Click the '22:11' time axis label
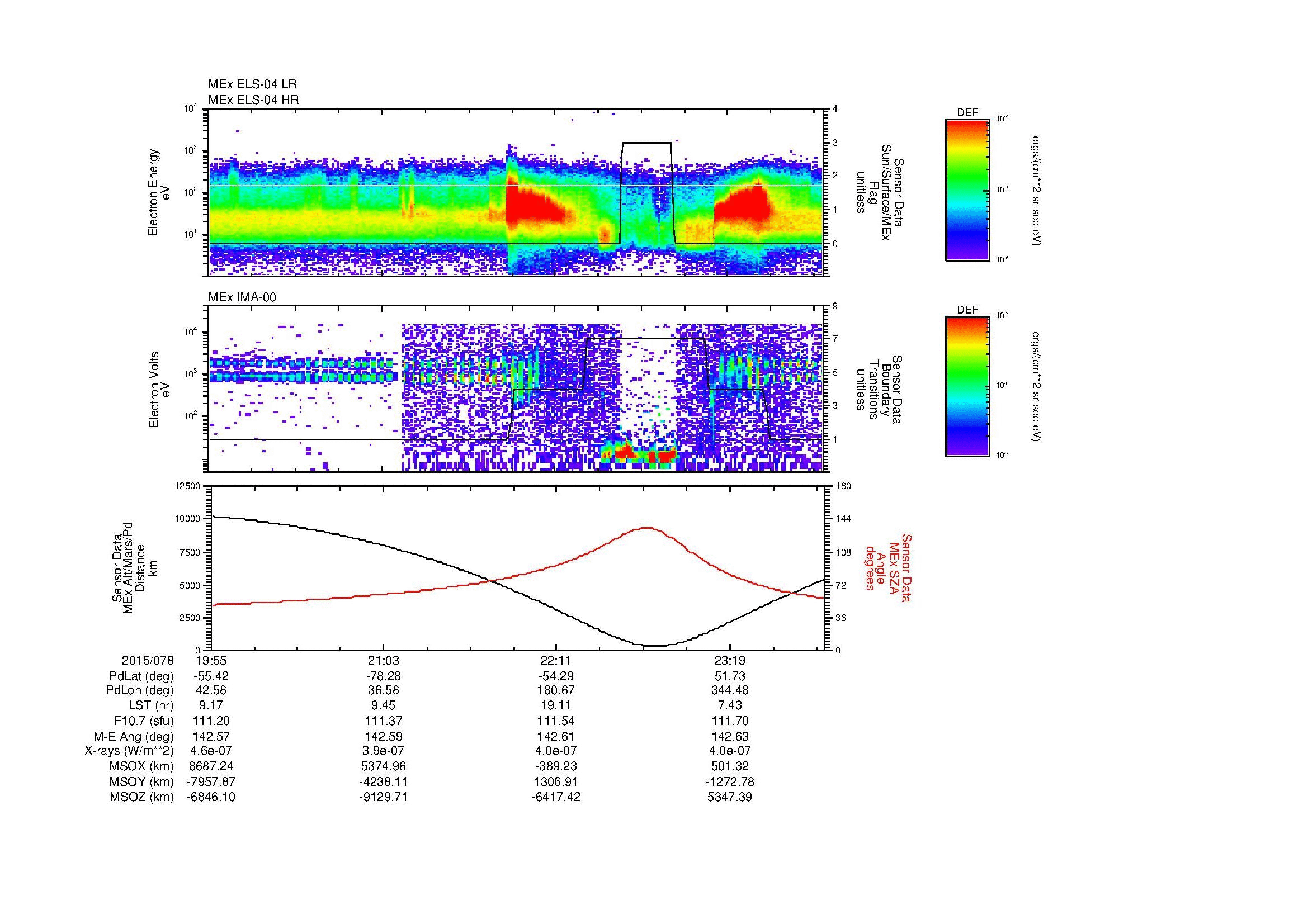 click(556, 661)
